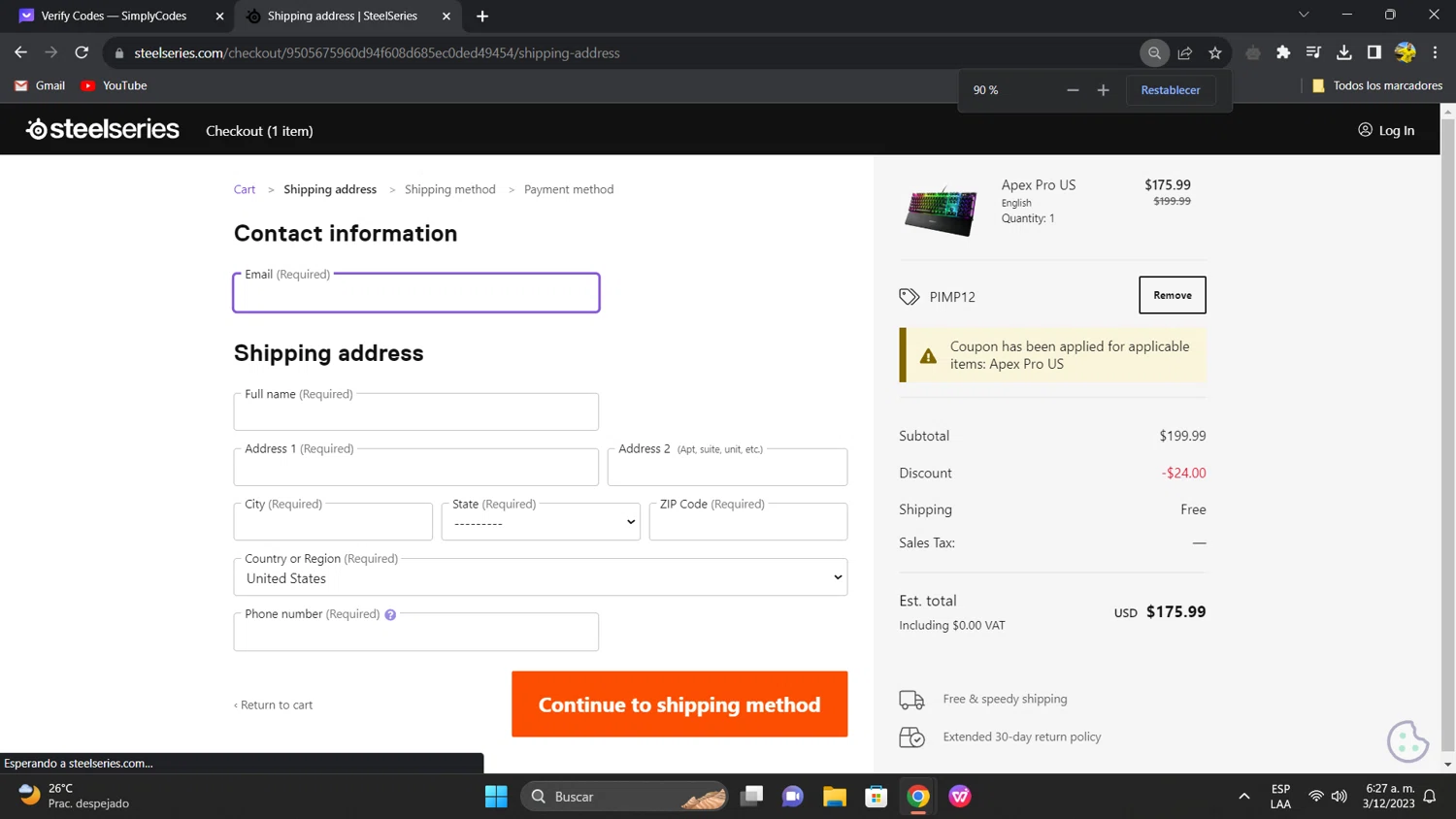
Task: Click the Apex Pro keyboard thumbnail
Action: coord(941,210)
